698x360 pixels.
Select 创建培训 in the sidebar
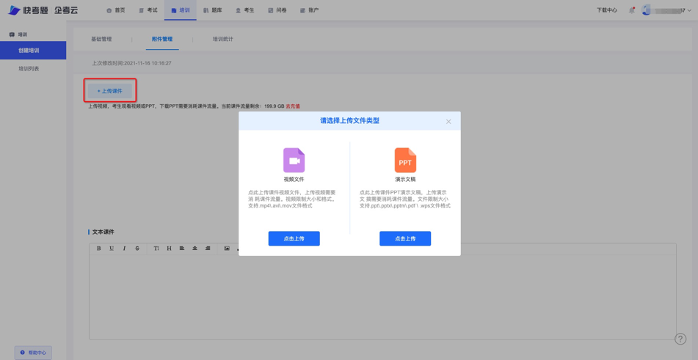pyautogui.click(x=33, y=50)
